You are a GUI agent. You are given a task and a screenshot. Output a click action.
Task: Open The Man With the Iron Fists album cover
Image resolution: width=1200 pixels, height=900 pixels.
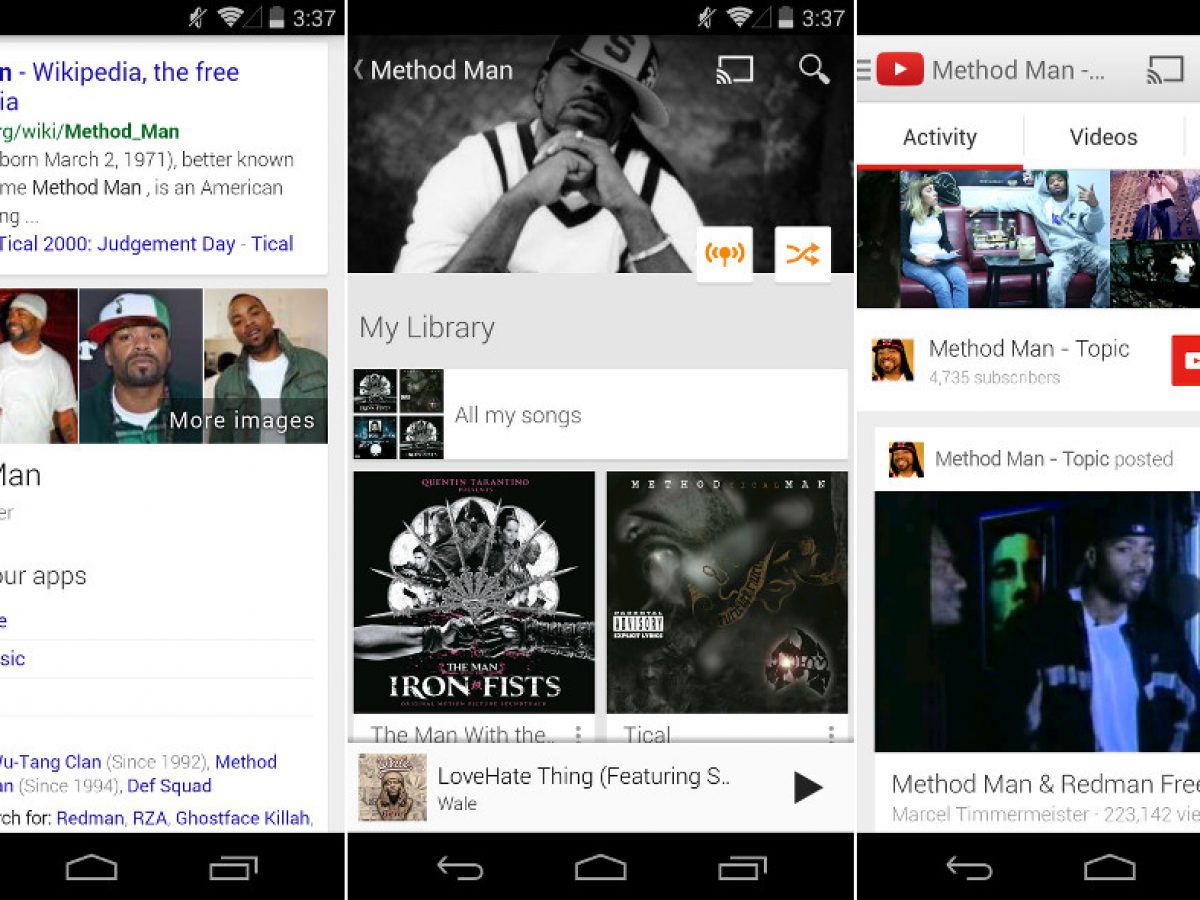coord(474,592)
